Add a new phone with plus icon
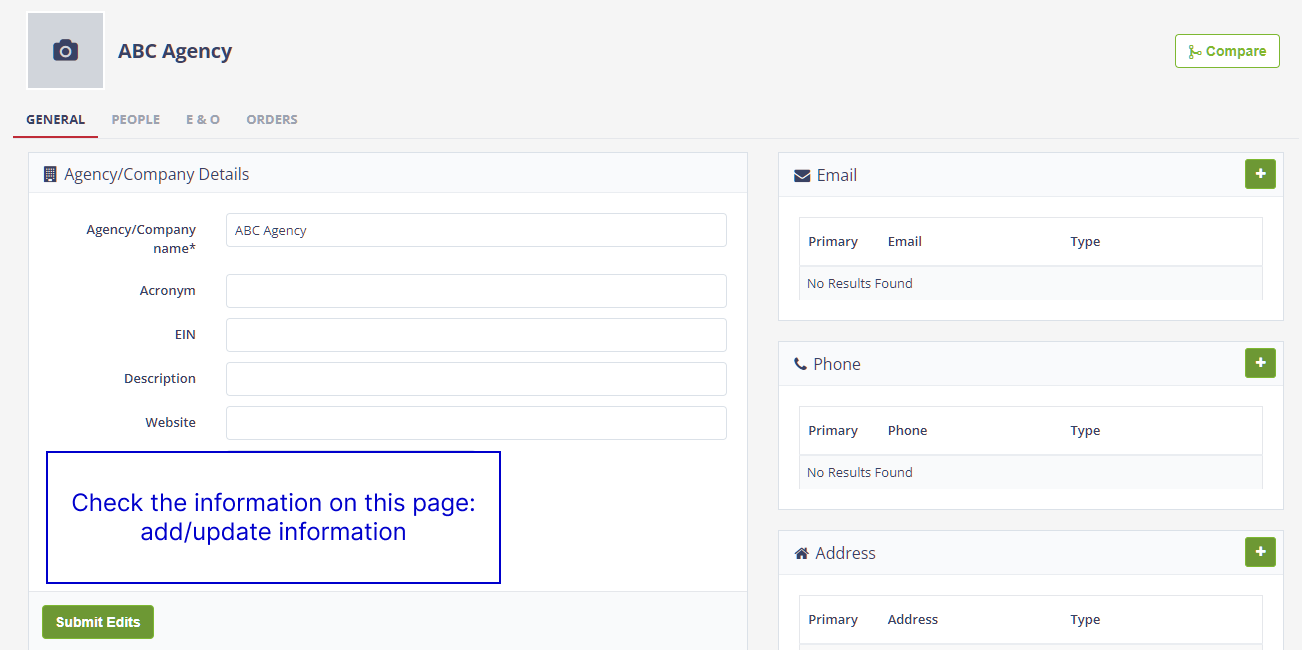The height and width of the screenshot is (650, 1302). pyautogui.click(x=1260, y=363)
